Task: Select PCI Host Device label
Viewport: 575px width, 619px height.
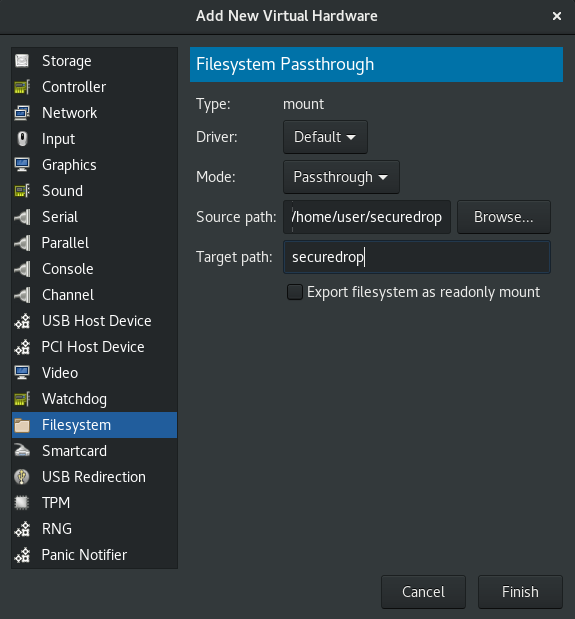Action: click(x=93, y=347)
